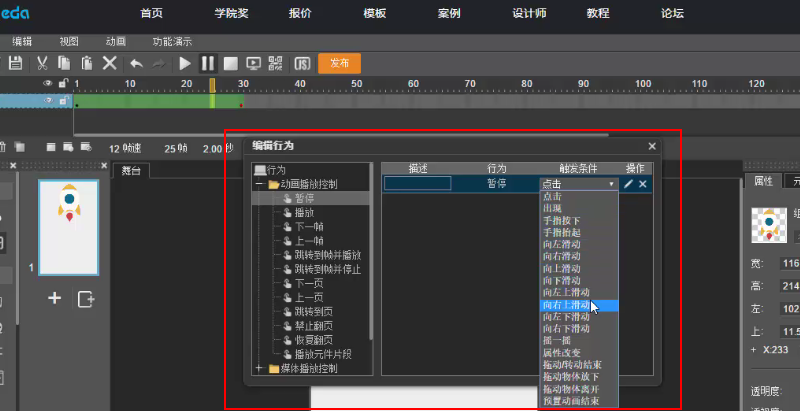This screenshot has height=411, width=800.
Task: Choose 预置动画结束 from the trigger list
Action: point(579,401)
